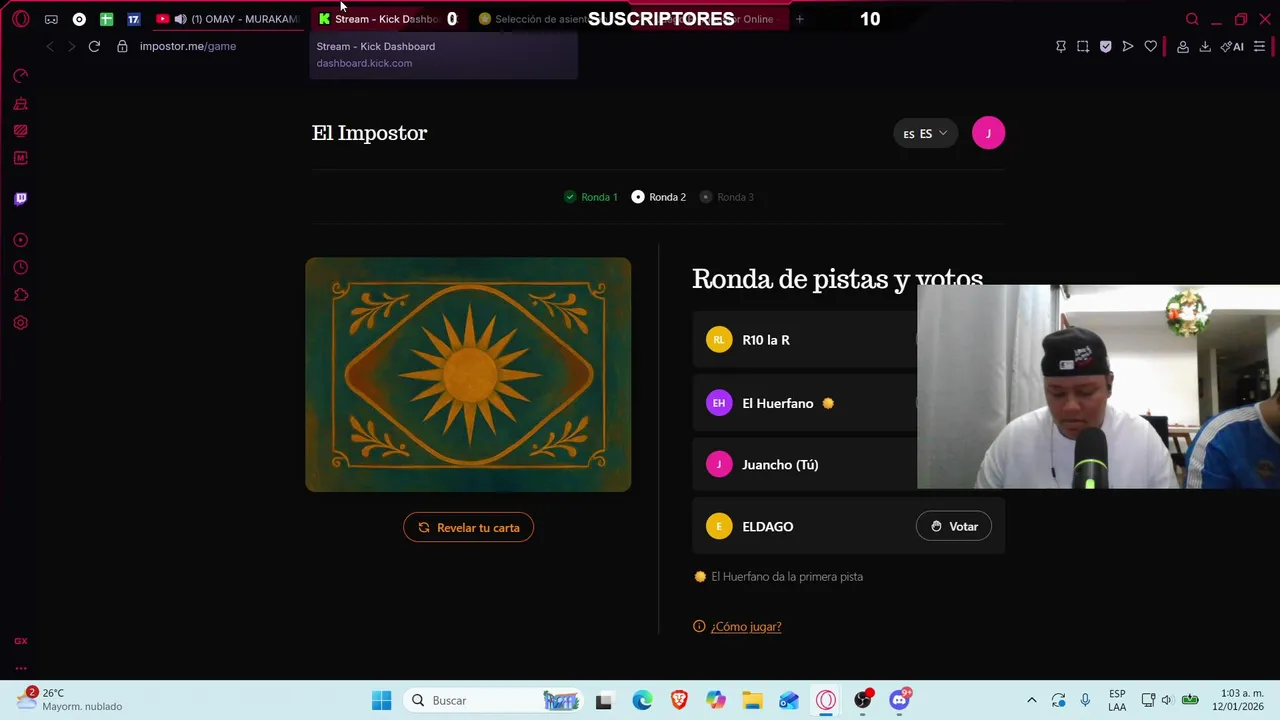The height and width of the screenshot is (720, 1280).
Task: Click the sun card back image
Action: tap(468, 374)
